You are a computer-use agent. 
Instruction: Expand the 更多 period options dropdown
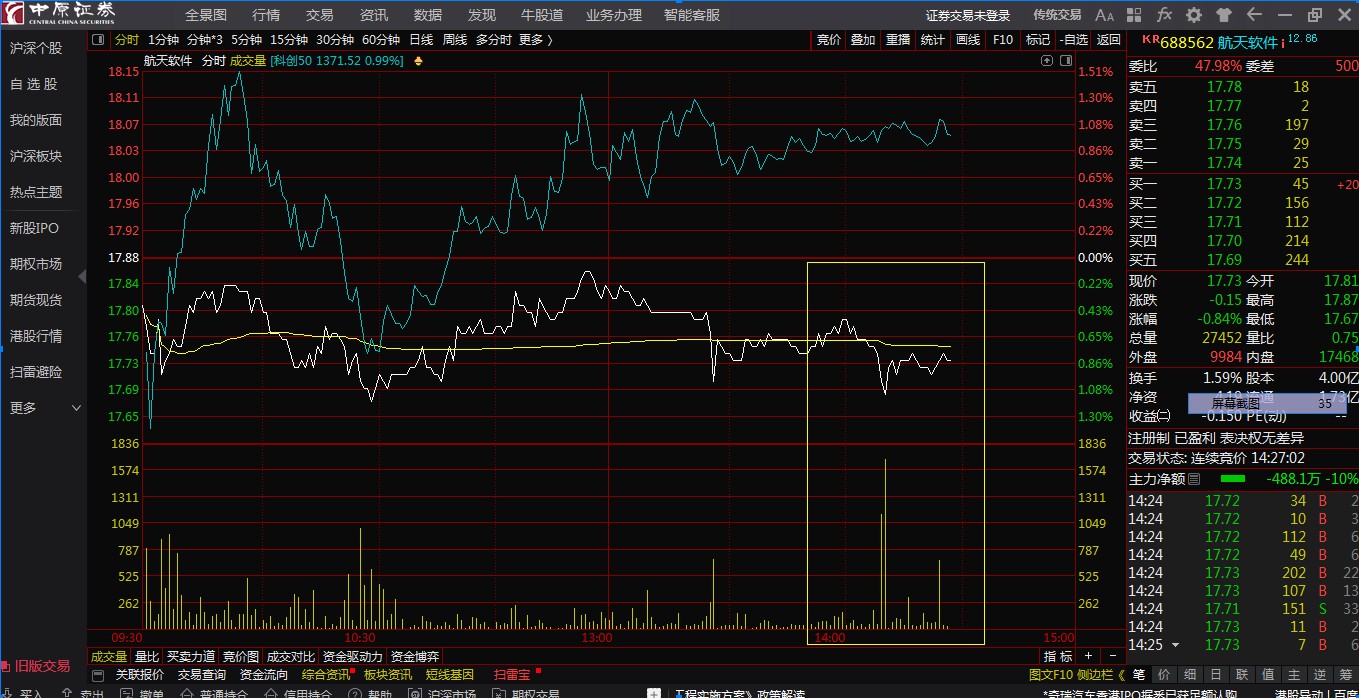(535, 40)
